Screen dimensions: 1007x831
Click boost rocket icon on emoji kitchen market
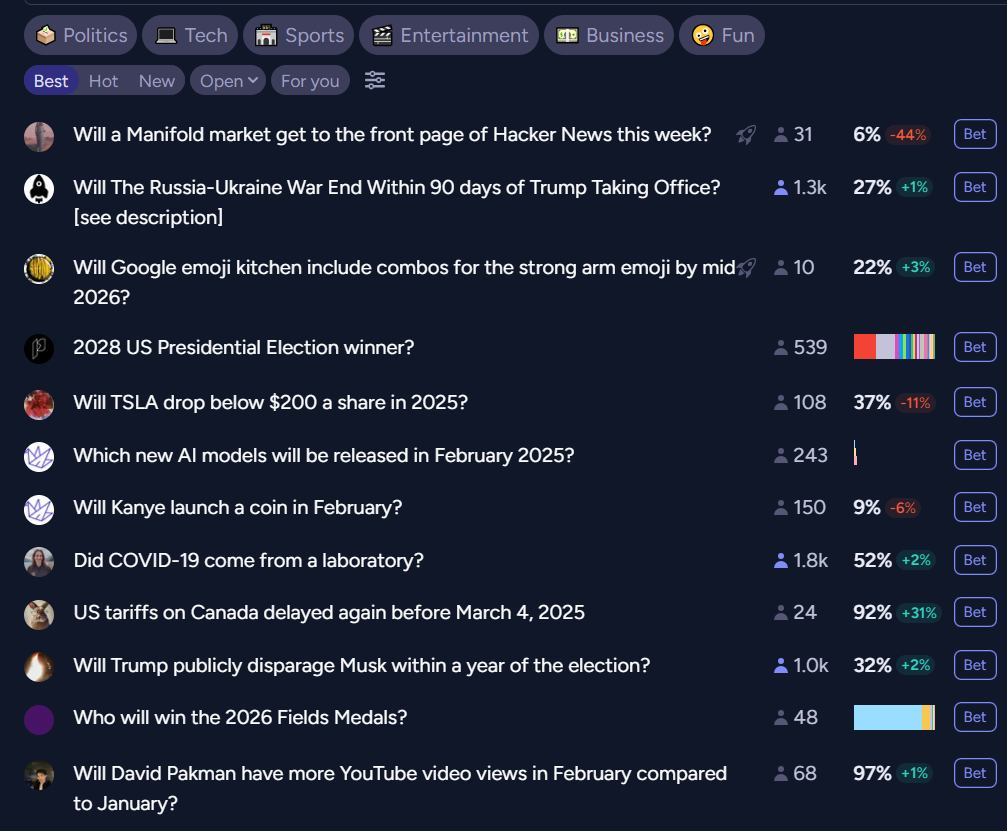[746, 267]
